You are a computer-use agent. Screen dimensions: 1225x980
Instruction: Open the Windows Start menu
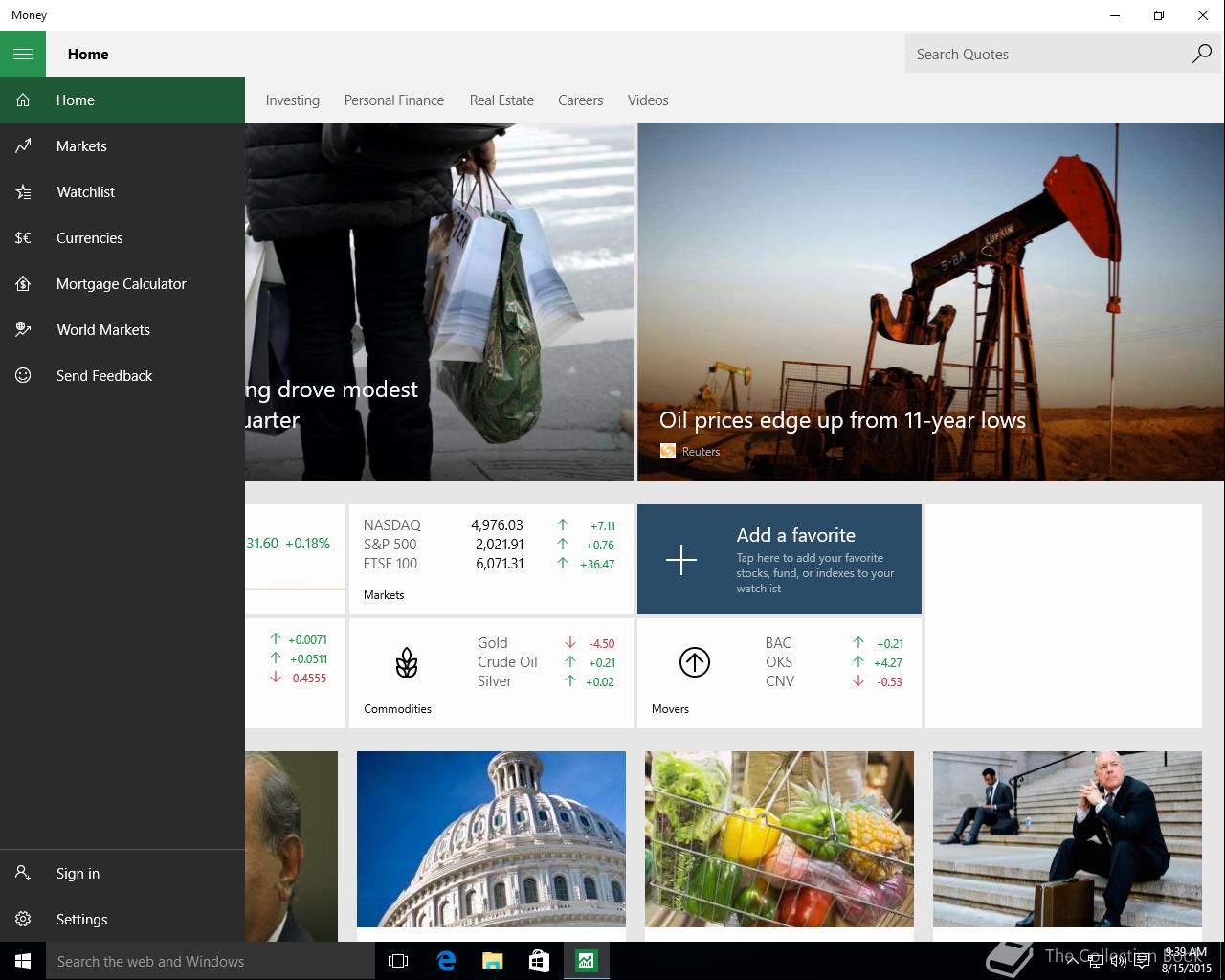(x=23, y=961)
